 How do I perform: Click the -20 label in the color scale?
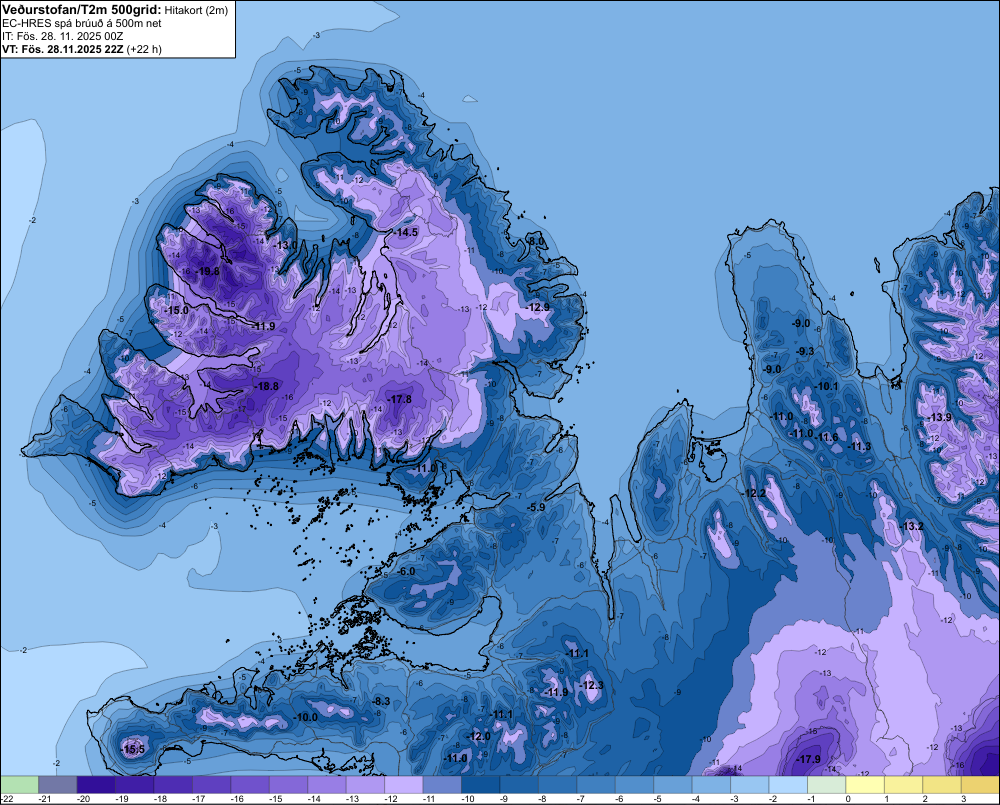coord(83,799)
